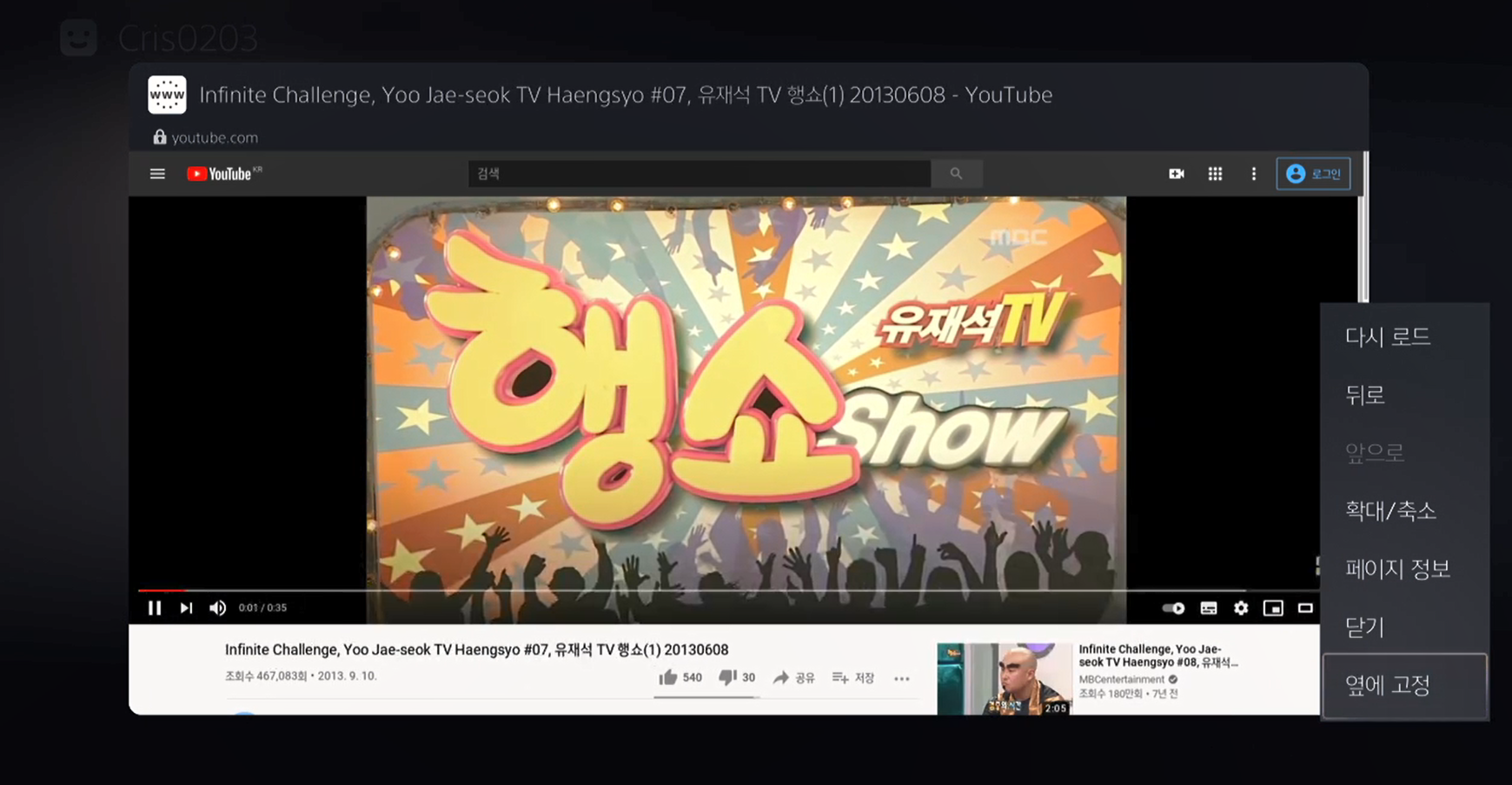Click the page scrollbar on right edge
The height and width of the screenshot is (785, 1512).
[1365, 227]
